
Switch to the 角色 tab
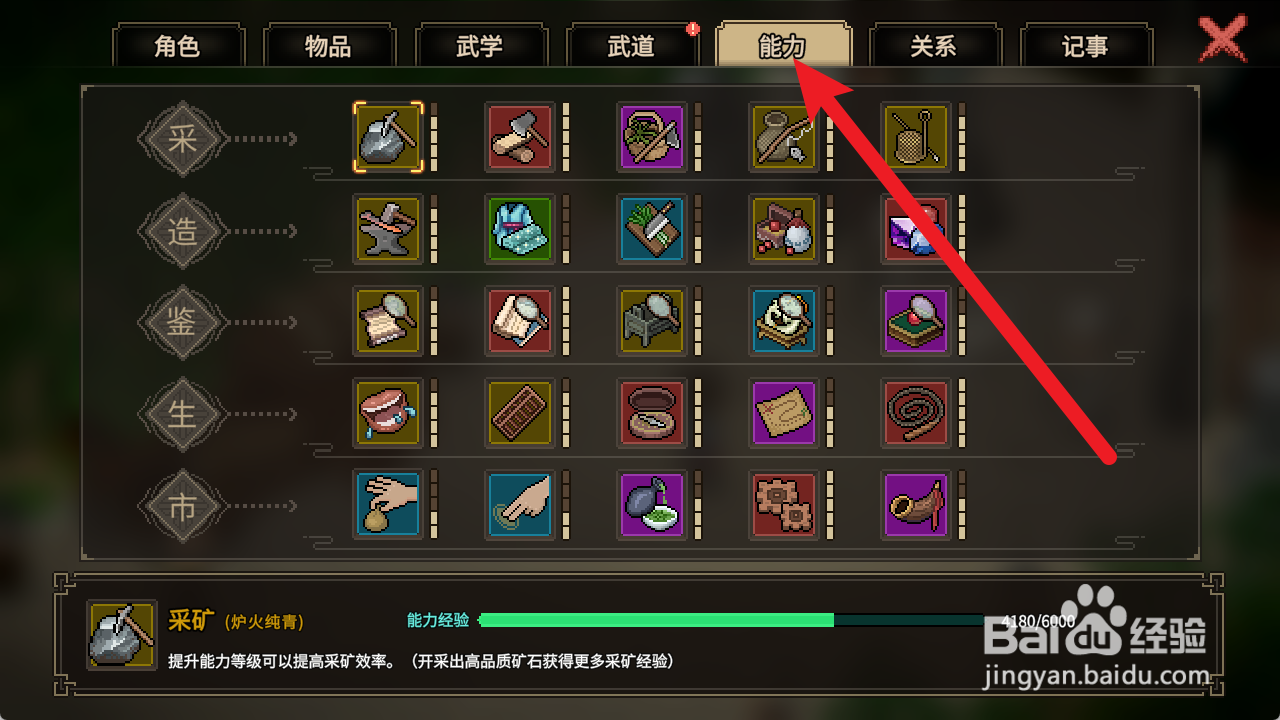(178, 46)
